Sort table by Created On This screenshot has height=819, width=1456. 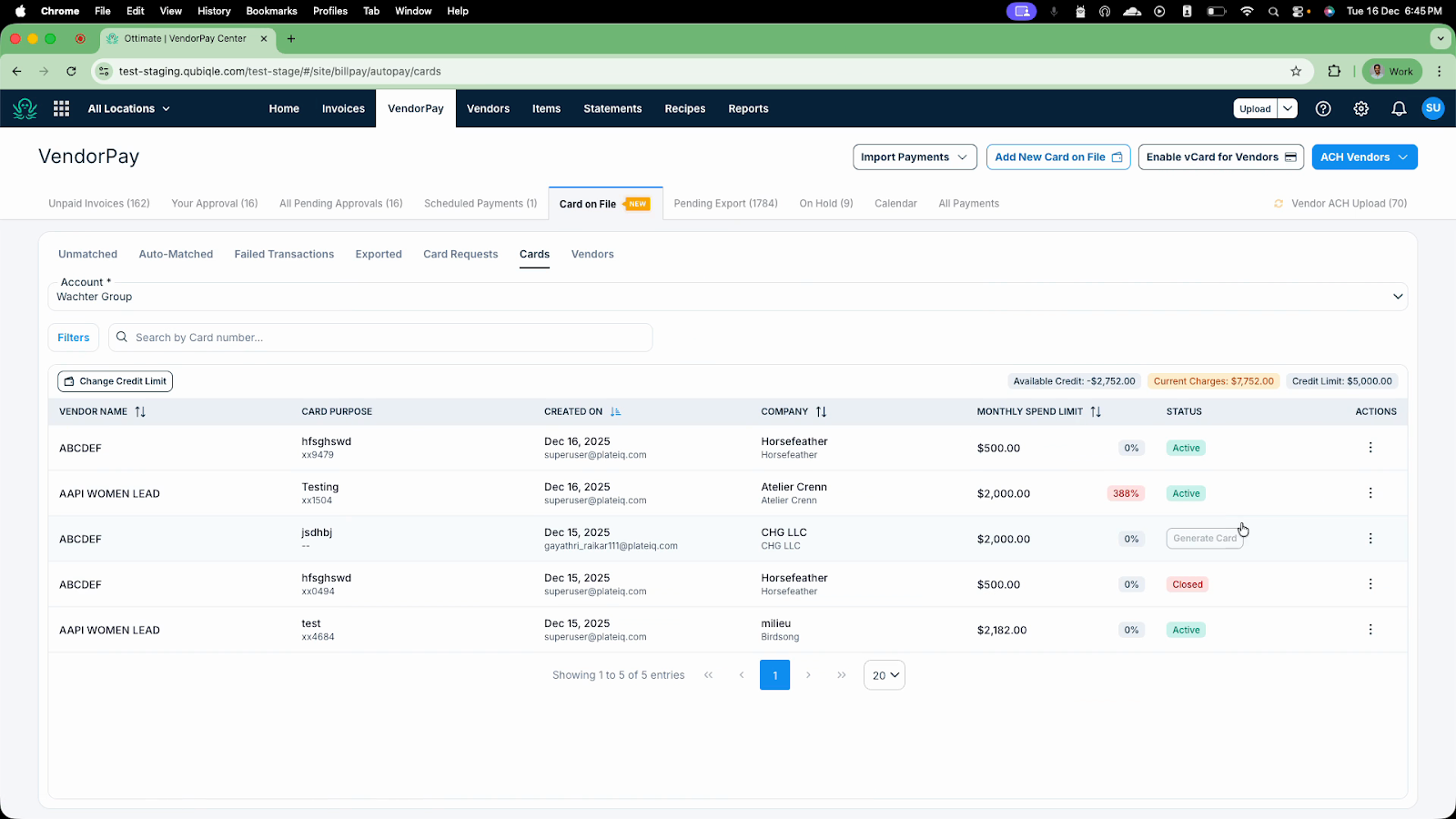point(616,411)
